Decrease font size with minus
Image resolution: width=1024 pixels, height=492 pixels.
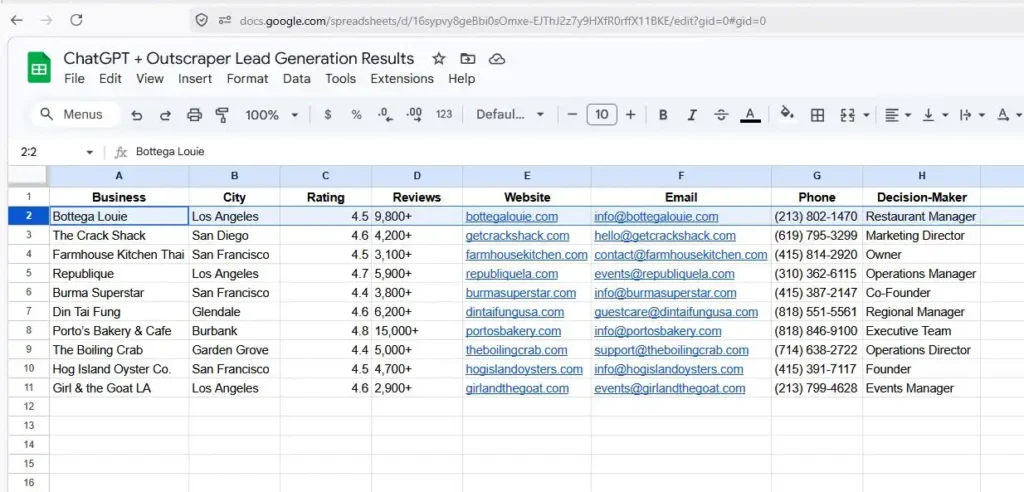point(573,115)
